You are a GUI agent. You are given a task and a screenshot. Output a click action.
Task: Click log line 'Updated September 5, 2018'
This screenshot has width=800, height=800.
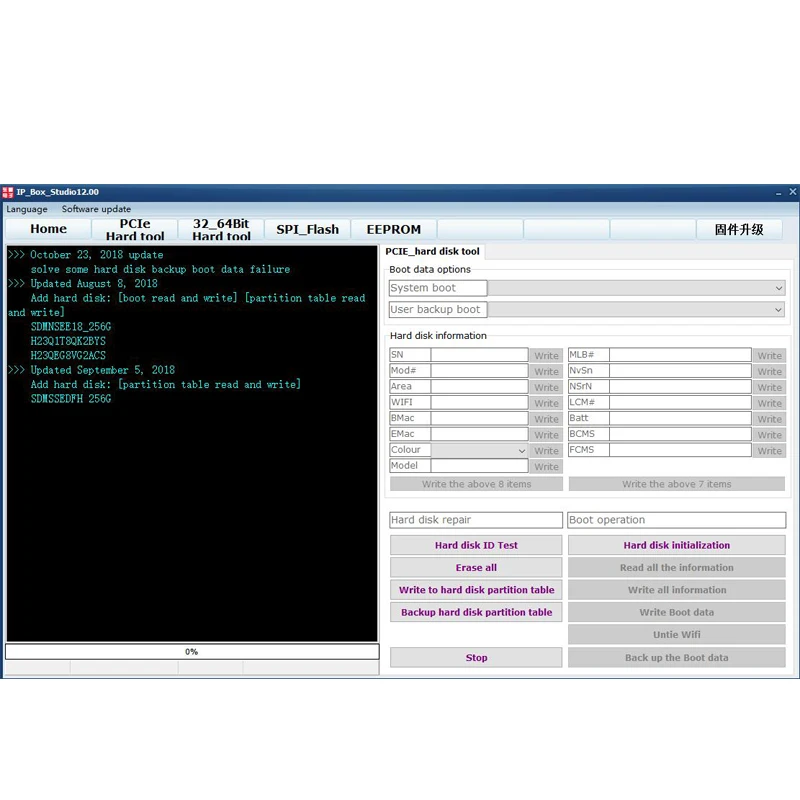point(102,370)
